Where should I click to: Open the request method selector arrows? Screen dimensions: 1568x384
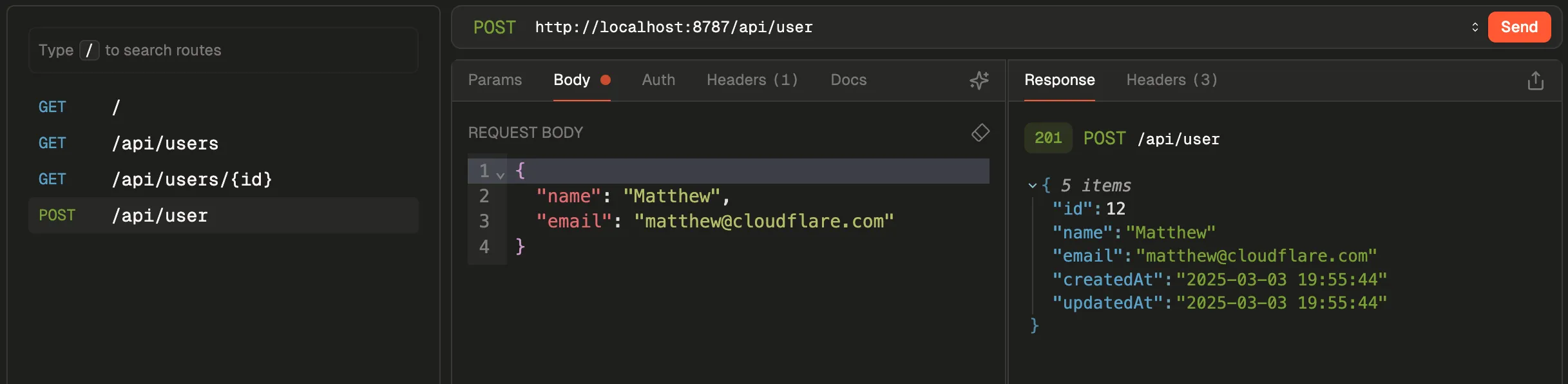point(1475,27)
